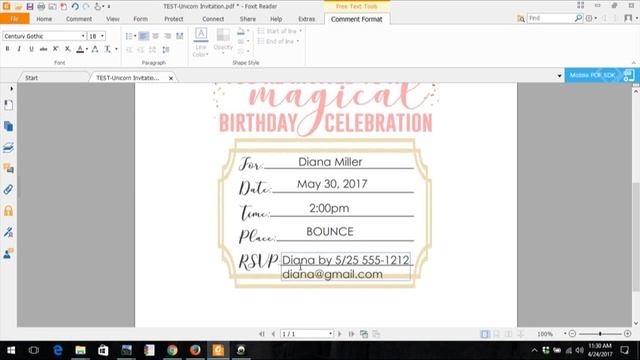Click the zoom in plus button
640x360 pixels.
627,334
